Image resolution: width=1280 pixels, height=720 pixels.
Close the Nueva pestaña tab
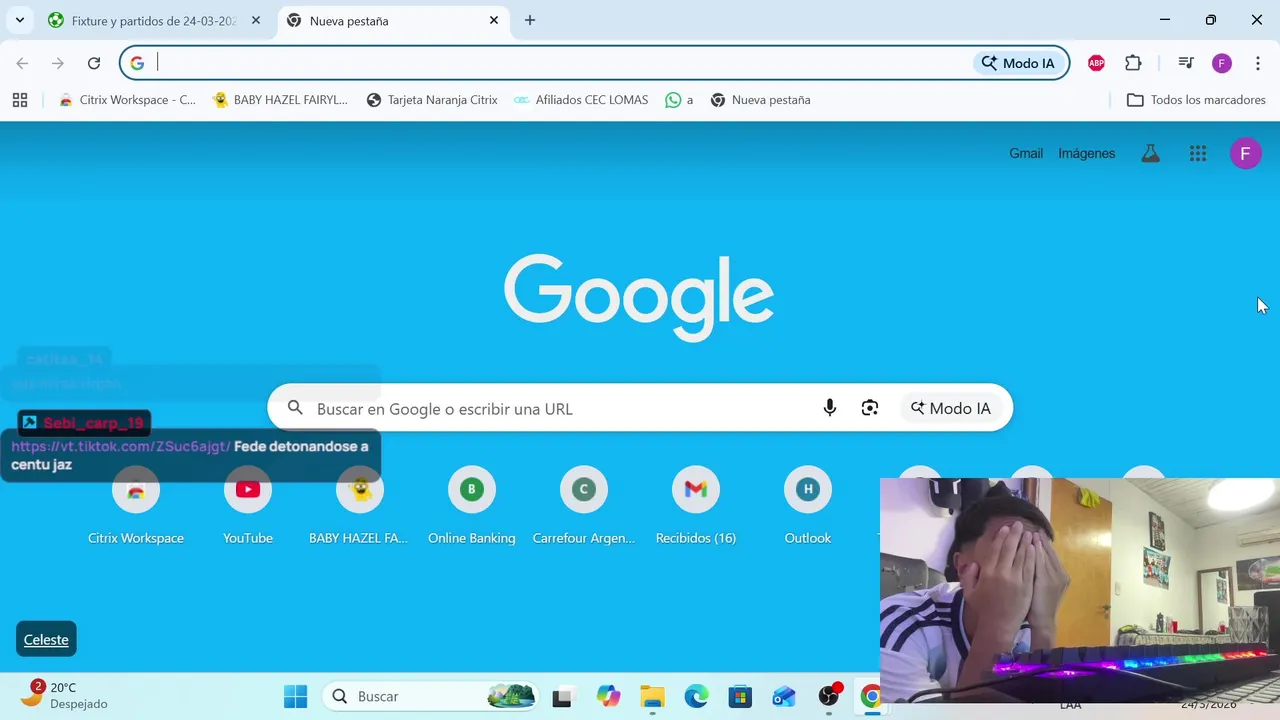494,20
